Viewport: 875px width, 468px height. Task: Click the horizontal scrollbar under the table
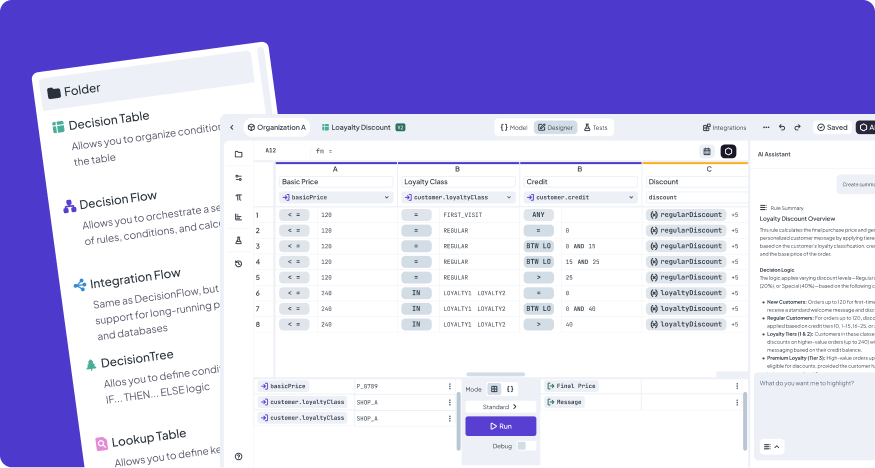pyautogui.click(x=496, y=374)
